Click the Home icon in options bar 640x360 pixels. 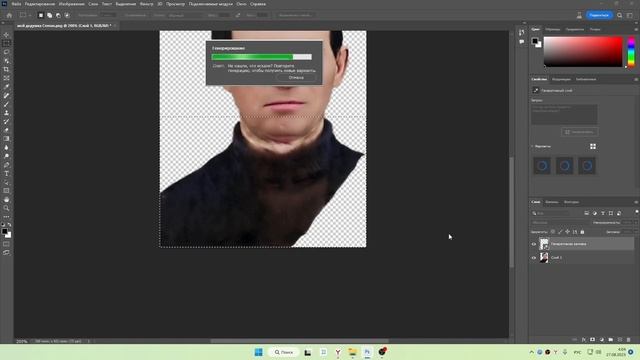[x=9, y=15]
